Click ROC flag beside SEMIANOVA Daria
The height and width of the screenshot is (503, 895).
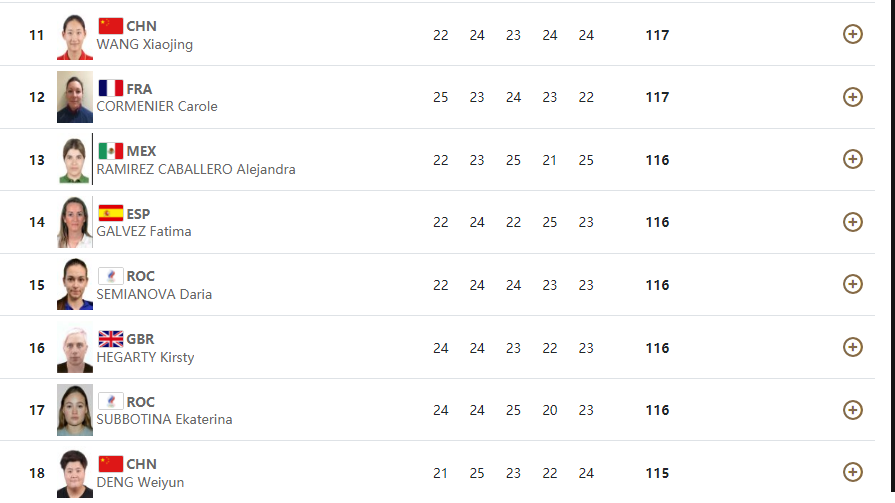[x=111, y=276]
